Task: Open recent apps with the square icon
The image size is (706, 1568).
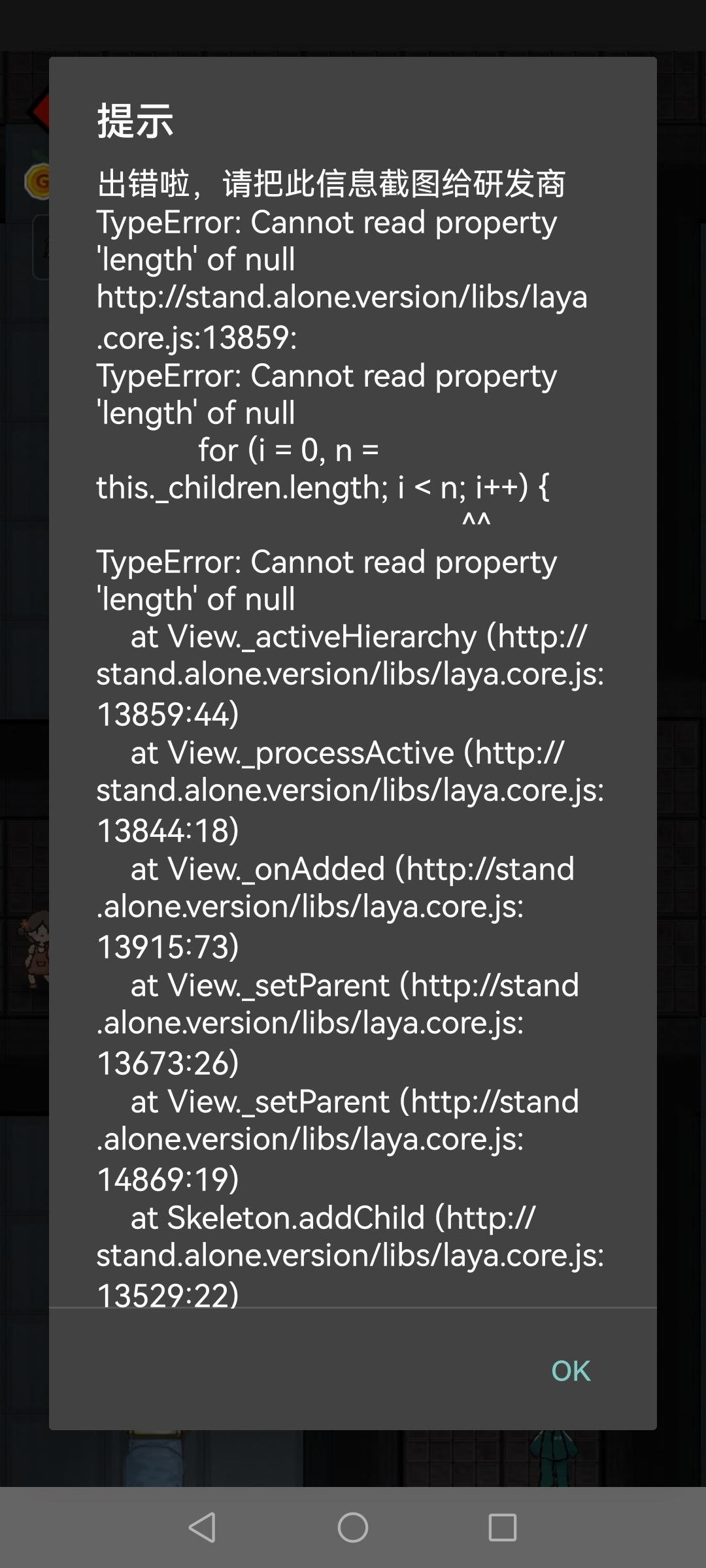Action: tap(502, 1527)
